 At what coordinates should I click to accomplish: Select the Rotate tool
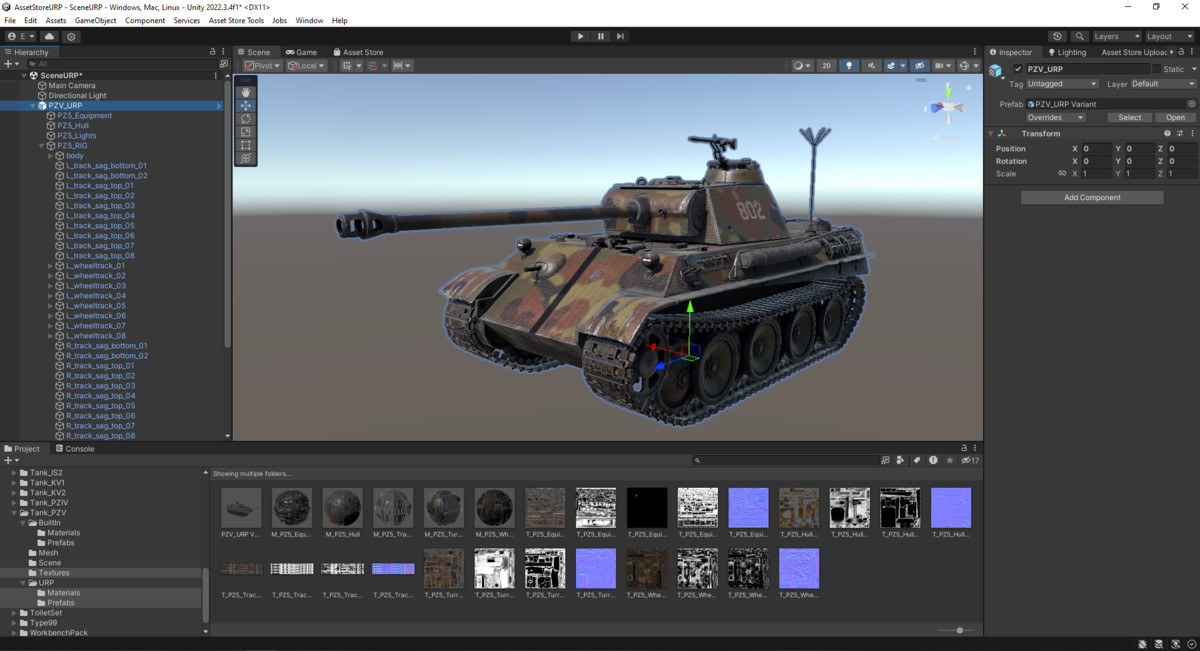245,118
